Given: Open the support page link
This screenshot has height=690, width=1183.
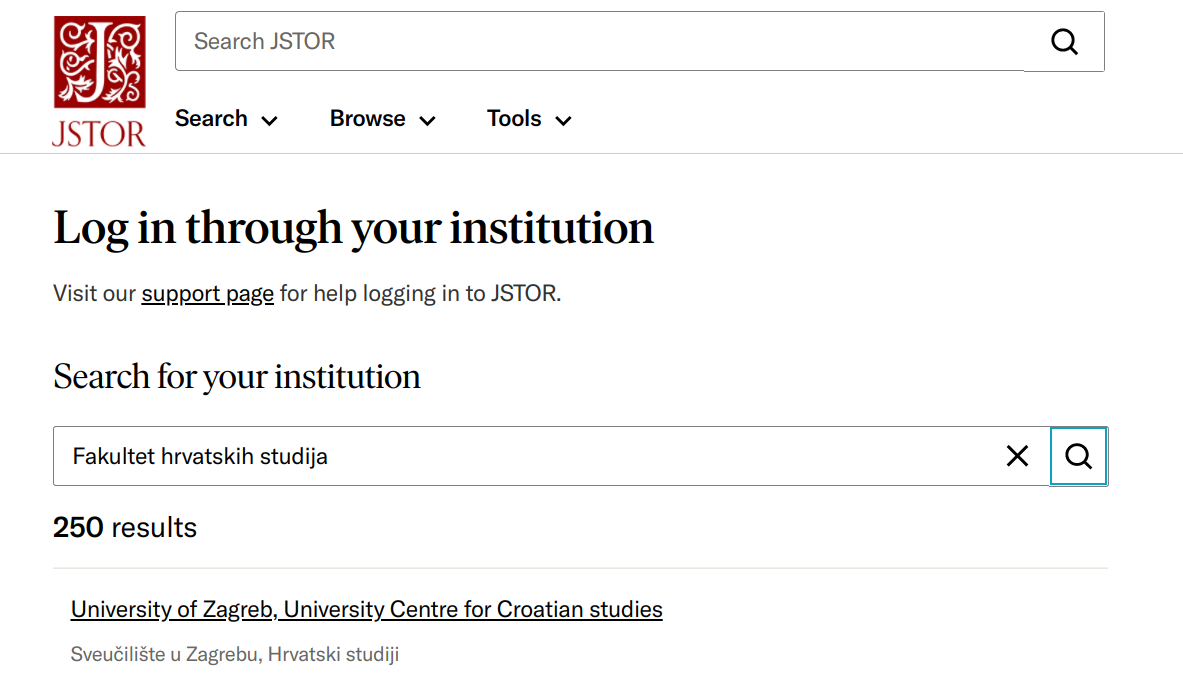Looking at the screenshot, I should pyautogui.click(x=207, y=293).
